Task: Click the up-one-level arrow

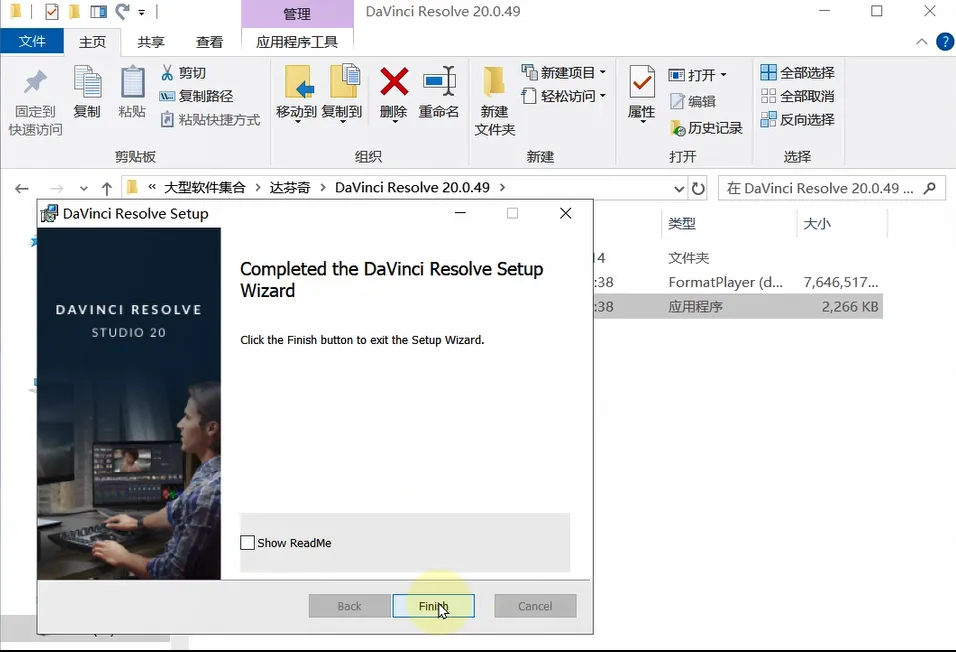Action: [107, 188]
